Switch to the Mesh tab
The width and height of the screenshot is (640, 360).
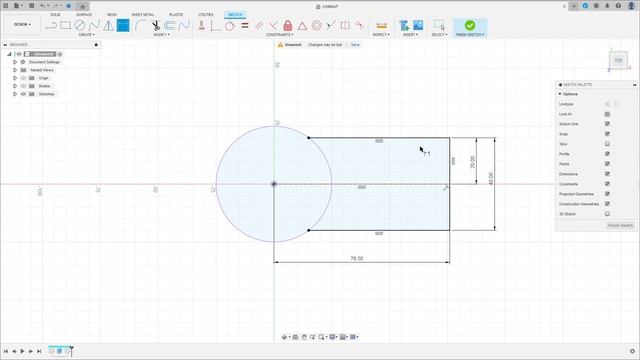[x=112, y=15]
